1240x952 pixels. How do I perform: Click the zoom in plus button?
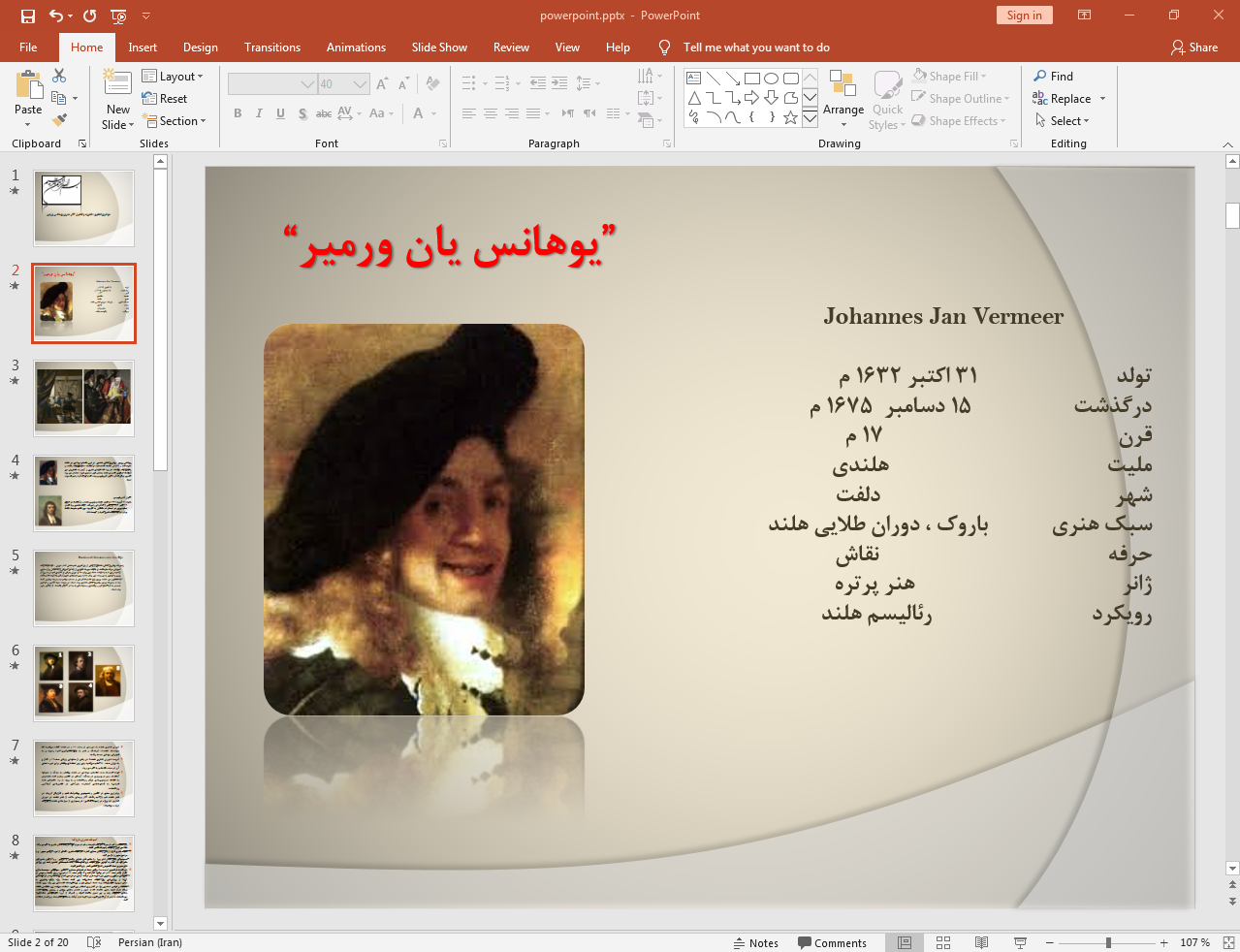click(1163, 942)
